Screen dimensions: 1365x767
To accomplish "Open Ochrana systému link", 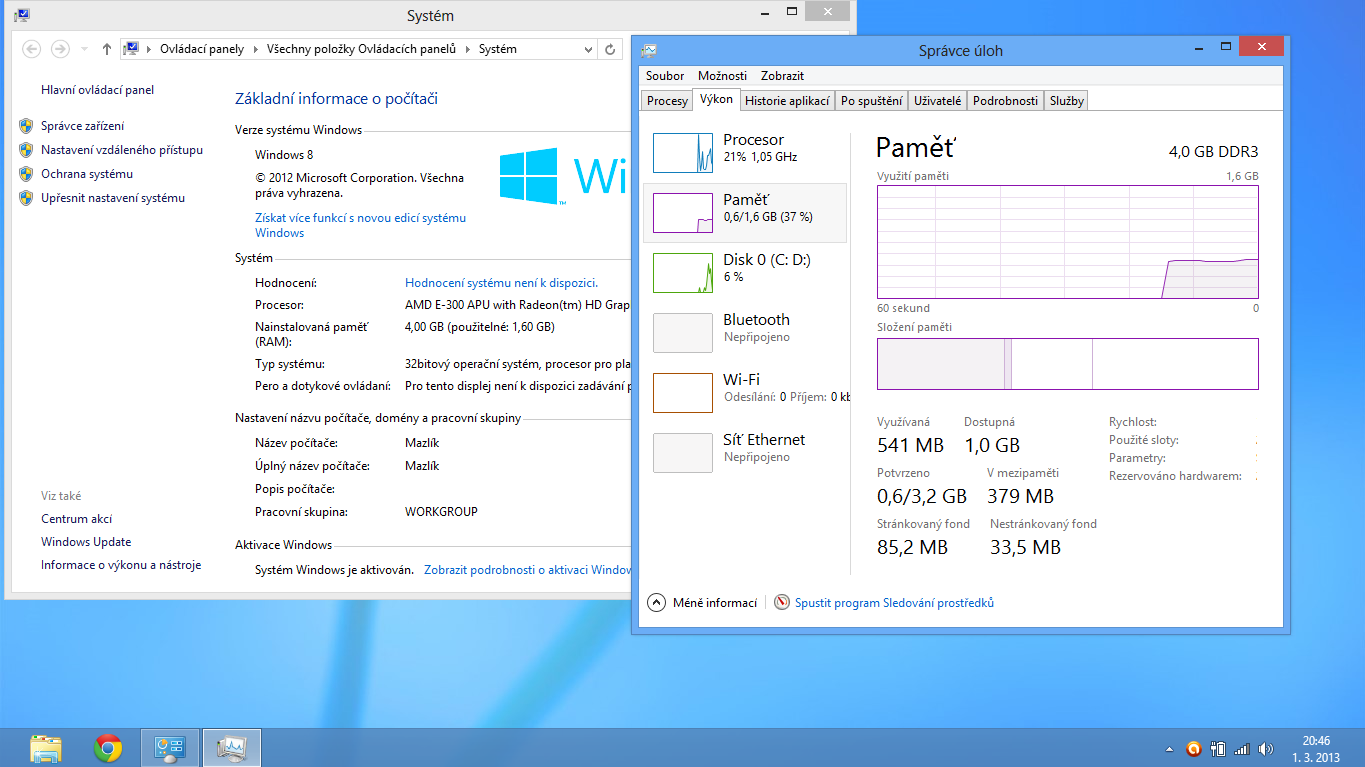I will point(87,174).
